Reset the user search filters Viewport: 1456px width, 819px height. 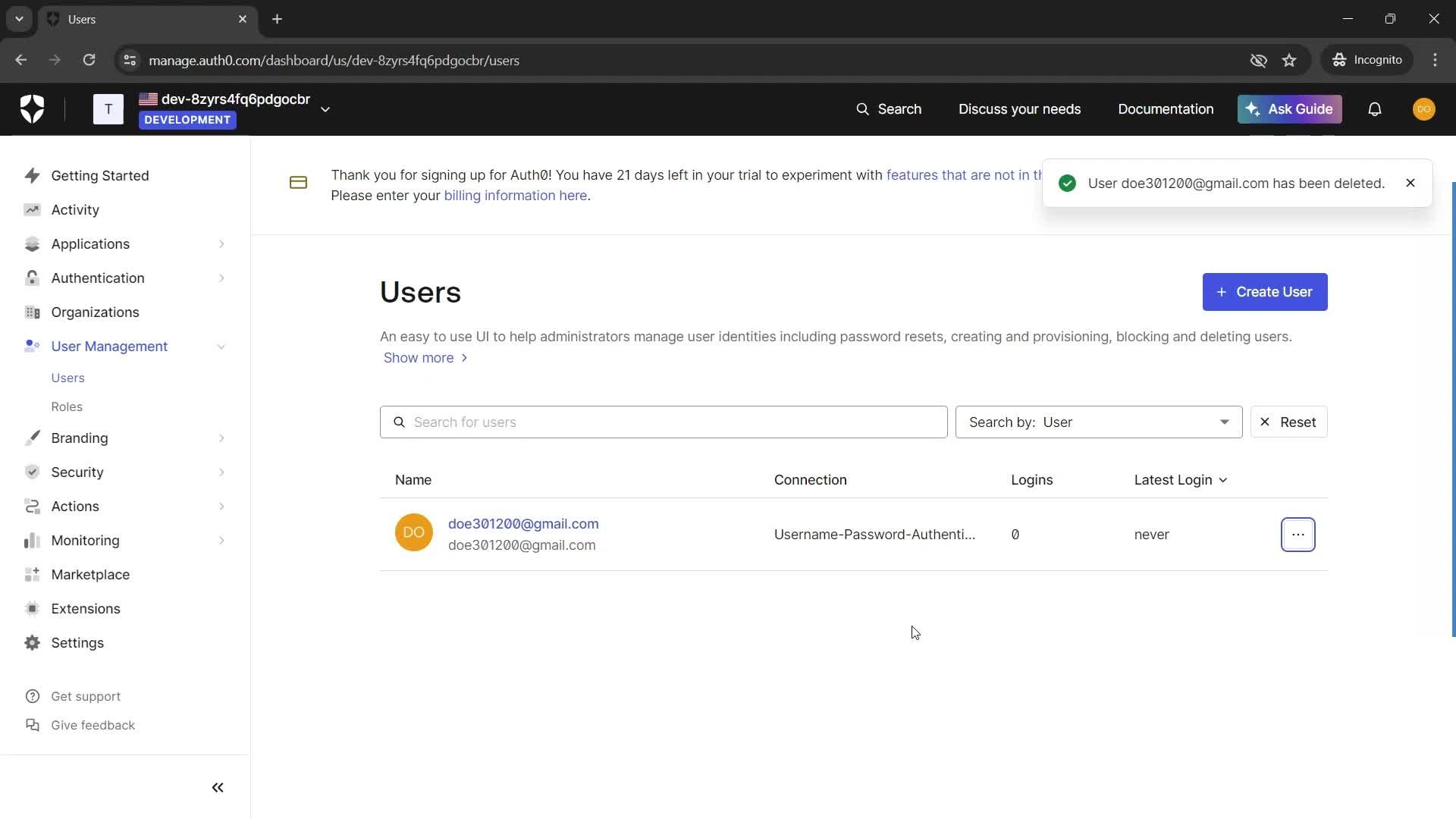point(1288,422)
